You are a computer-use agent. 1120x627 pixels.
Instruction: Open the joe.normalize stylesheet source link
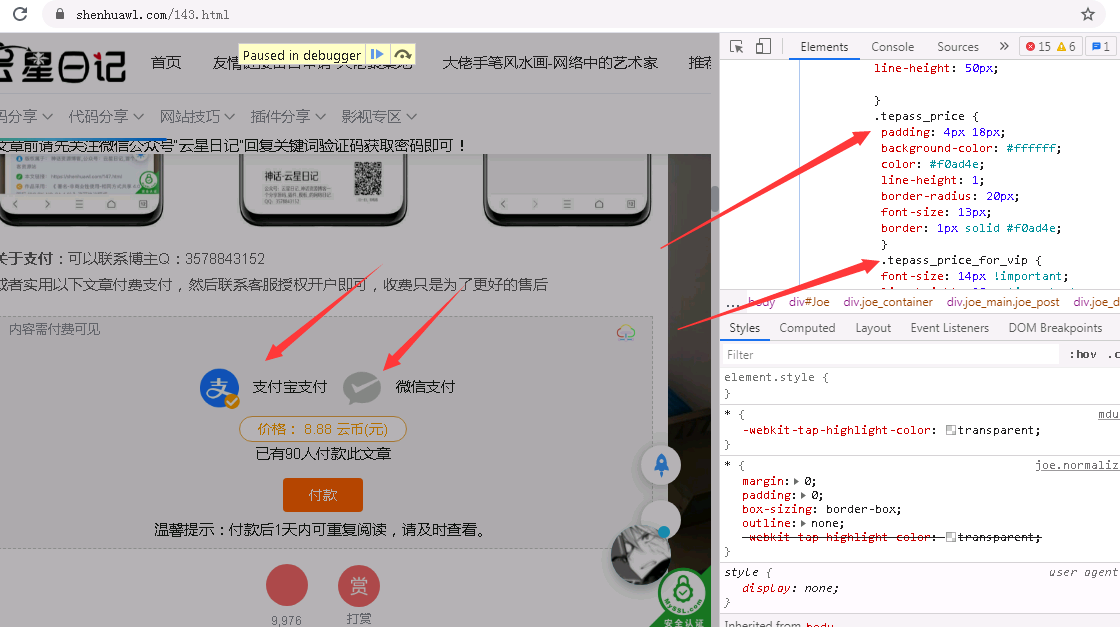tap(1077, 465)
